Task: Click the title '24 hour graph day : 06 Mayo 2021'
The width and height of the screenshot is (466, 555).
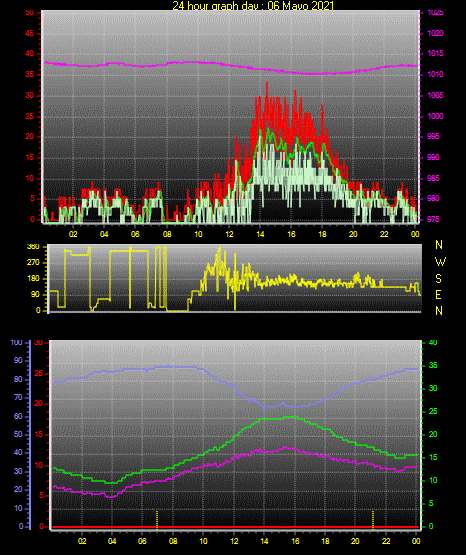Action: pyautogui.click(x=253, y=5)
